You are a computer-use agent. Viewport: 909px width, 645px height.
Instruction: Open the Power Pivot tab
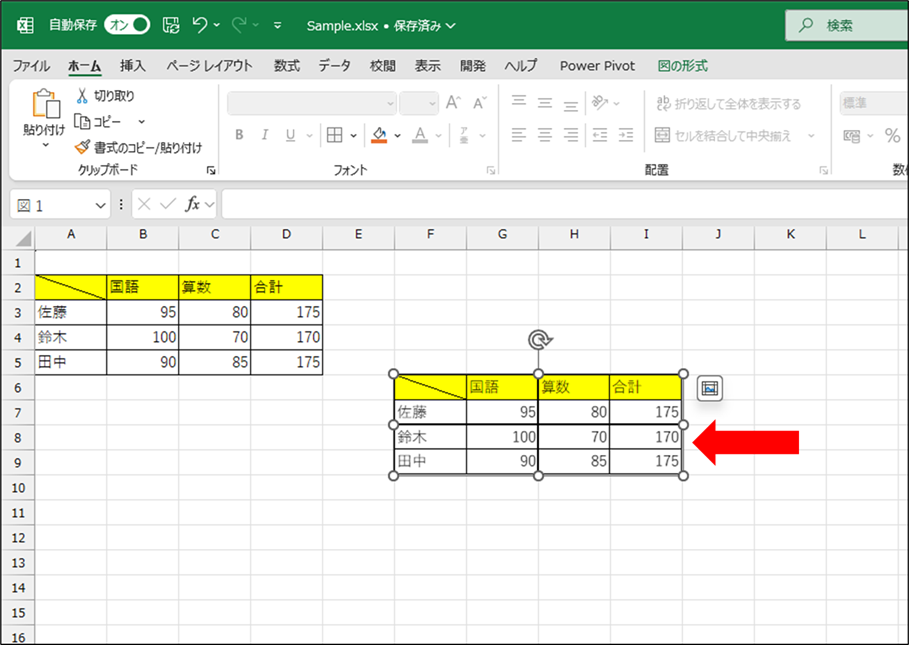coord(597,66)
